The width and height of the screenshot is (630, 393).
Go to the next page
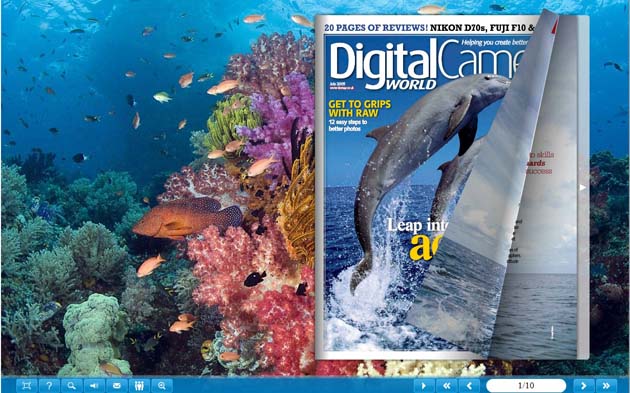click(x=584, y=386)
